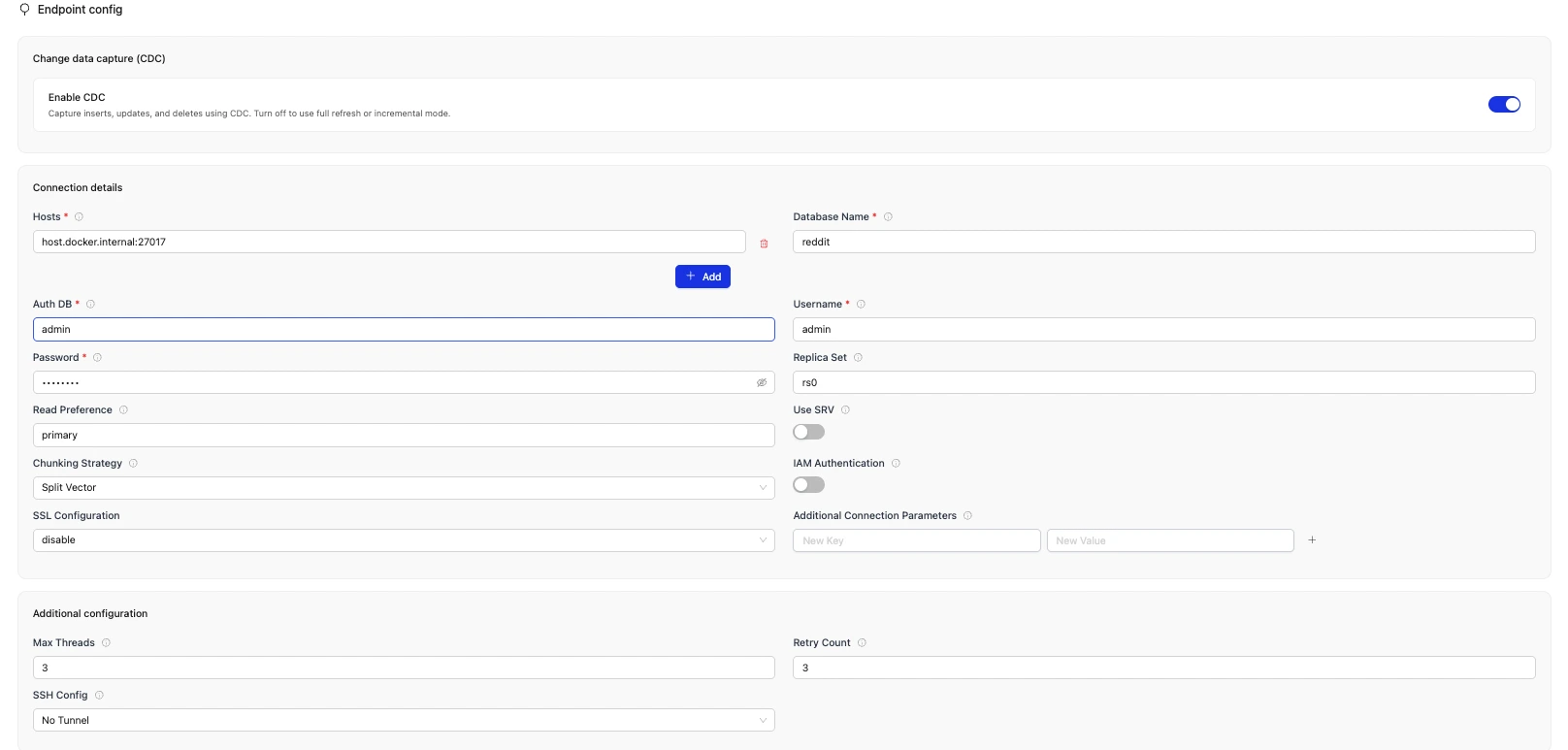Click the Database Name input field
Viewport: 1568px width, 750px height.
click(x=1164, y=242)
